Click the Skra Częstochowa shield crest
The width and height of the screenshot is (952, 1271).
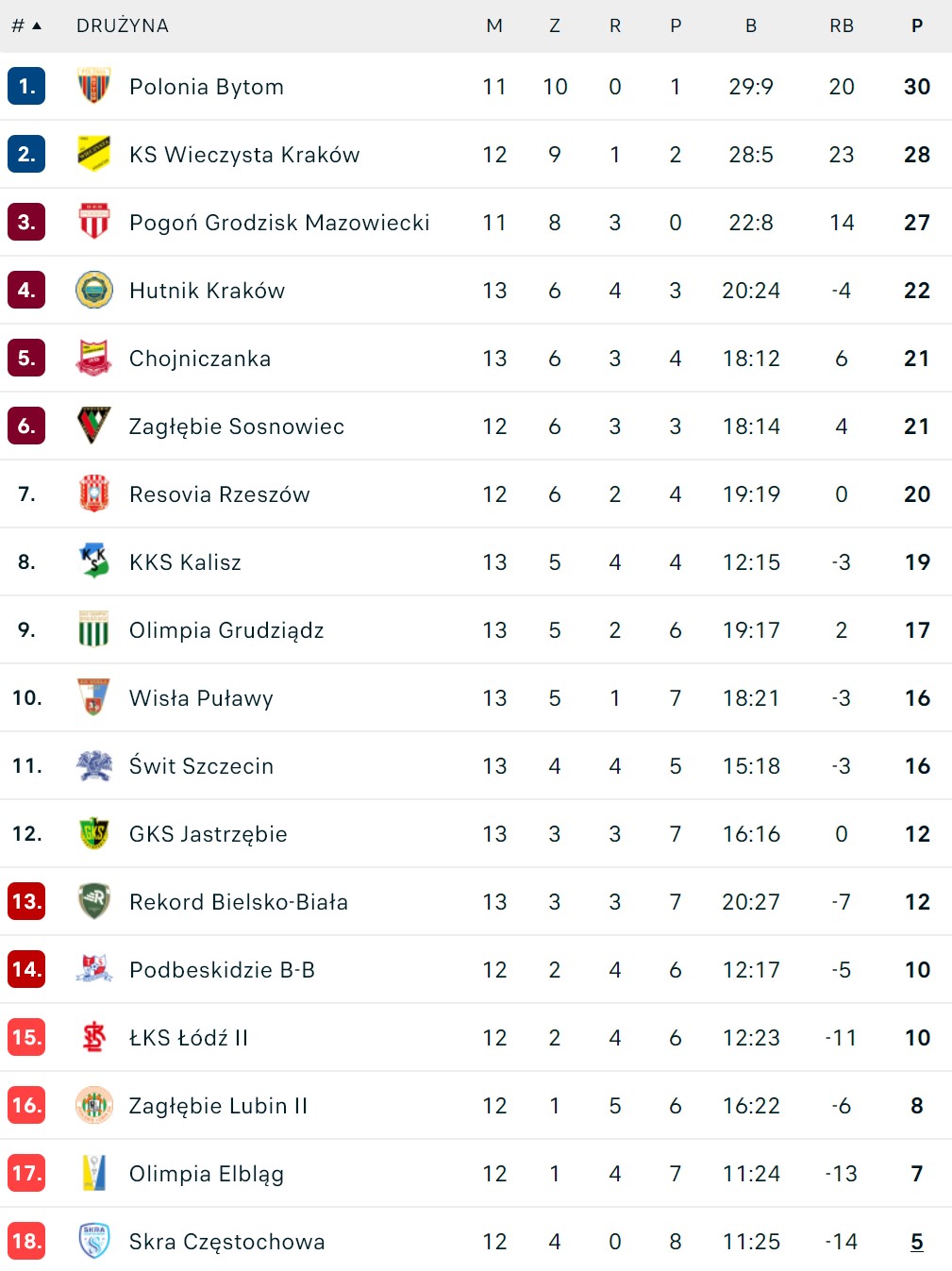(x=93, y=1242)
